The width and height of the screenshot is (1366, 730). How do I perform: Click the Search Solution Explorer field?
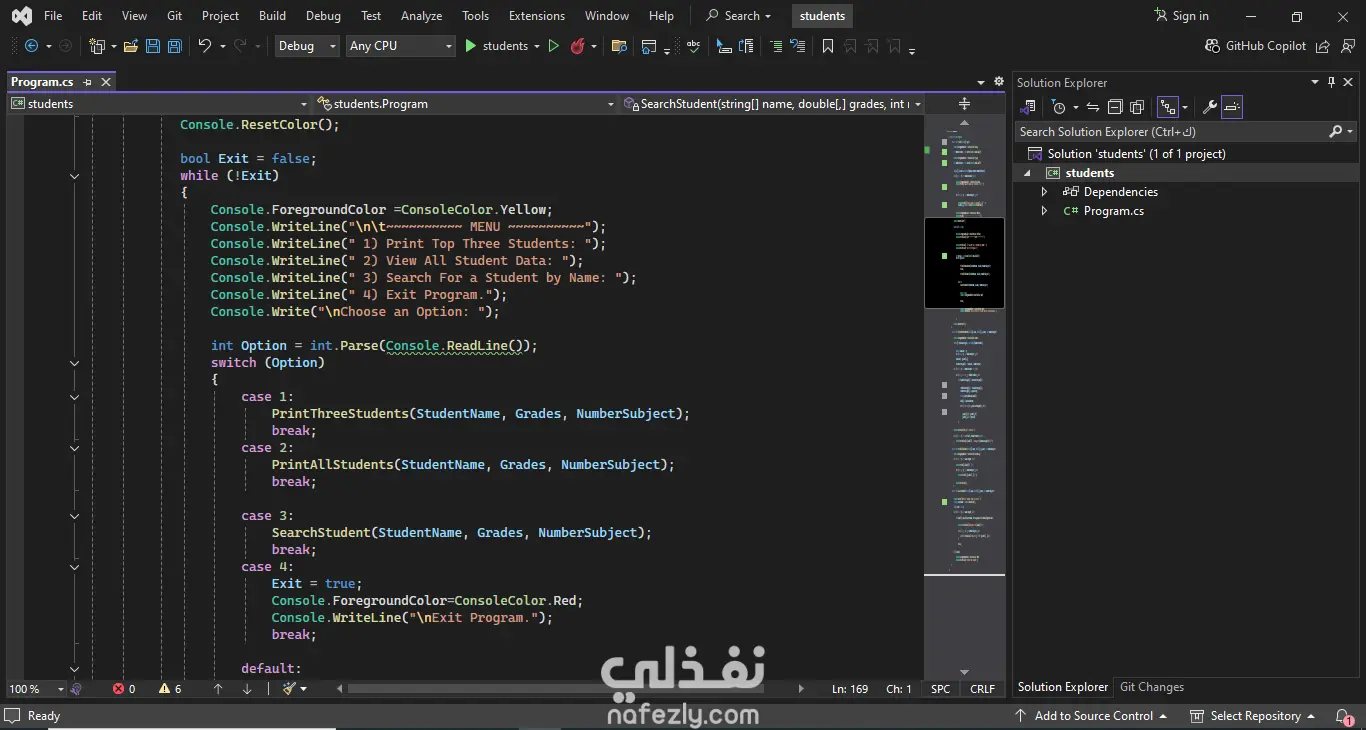1170,132
